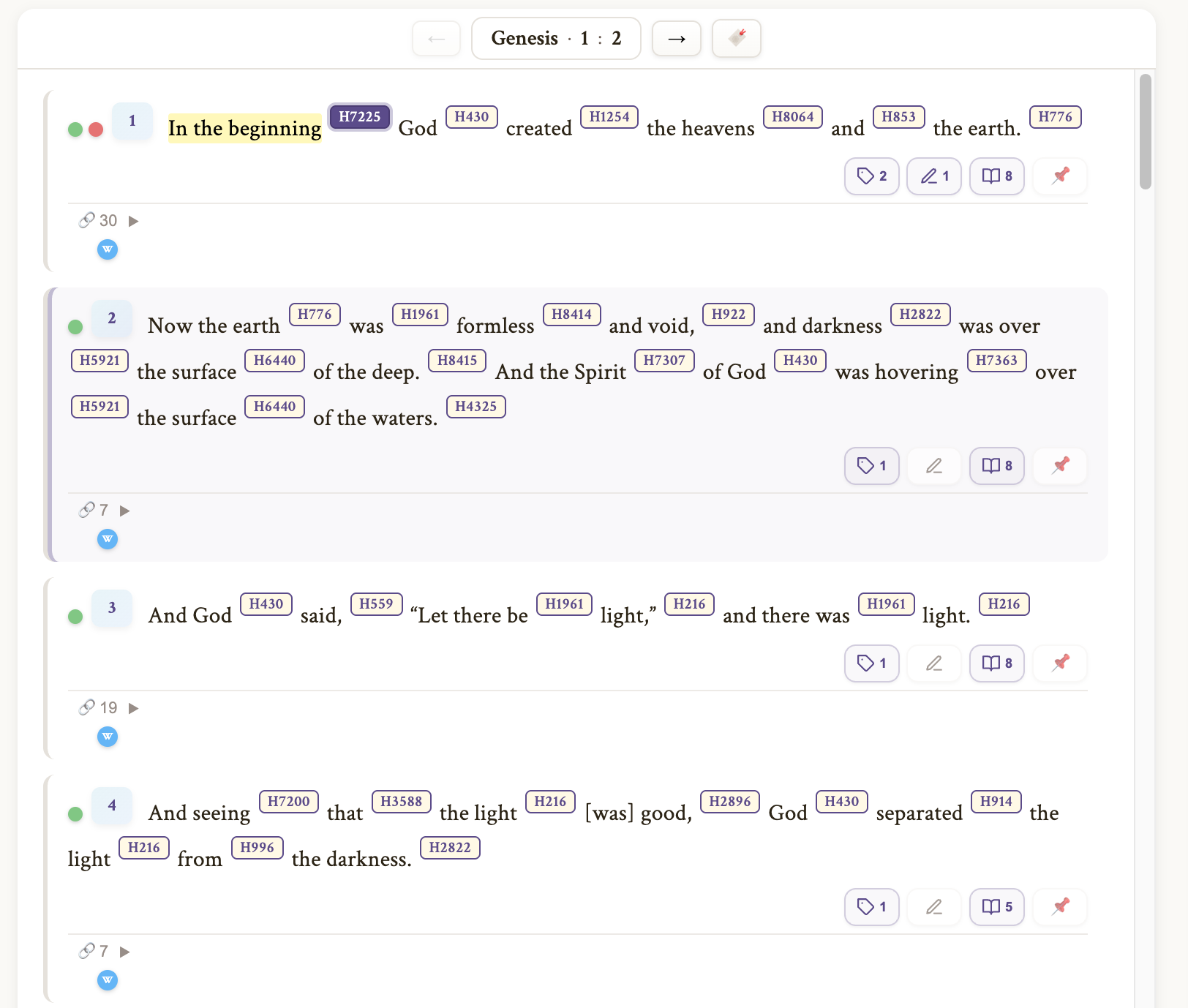Screen dimensions: 1188x1008
Task: Click the tag-with-pin icon beside the next arrow
Action: [736, 38]
